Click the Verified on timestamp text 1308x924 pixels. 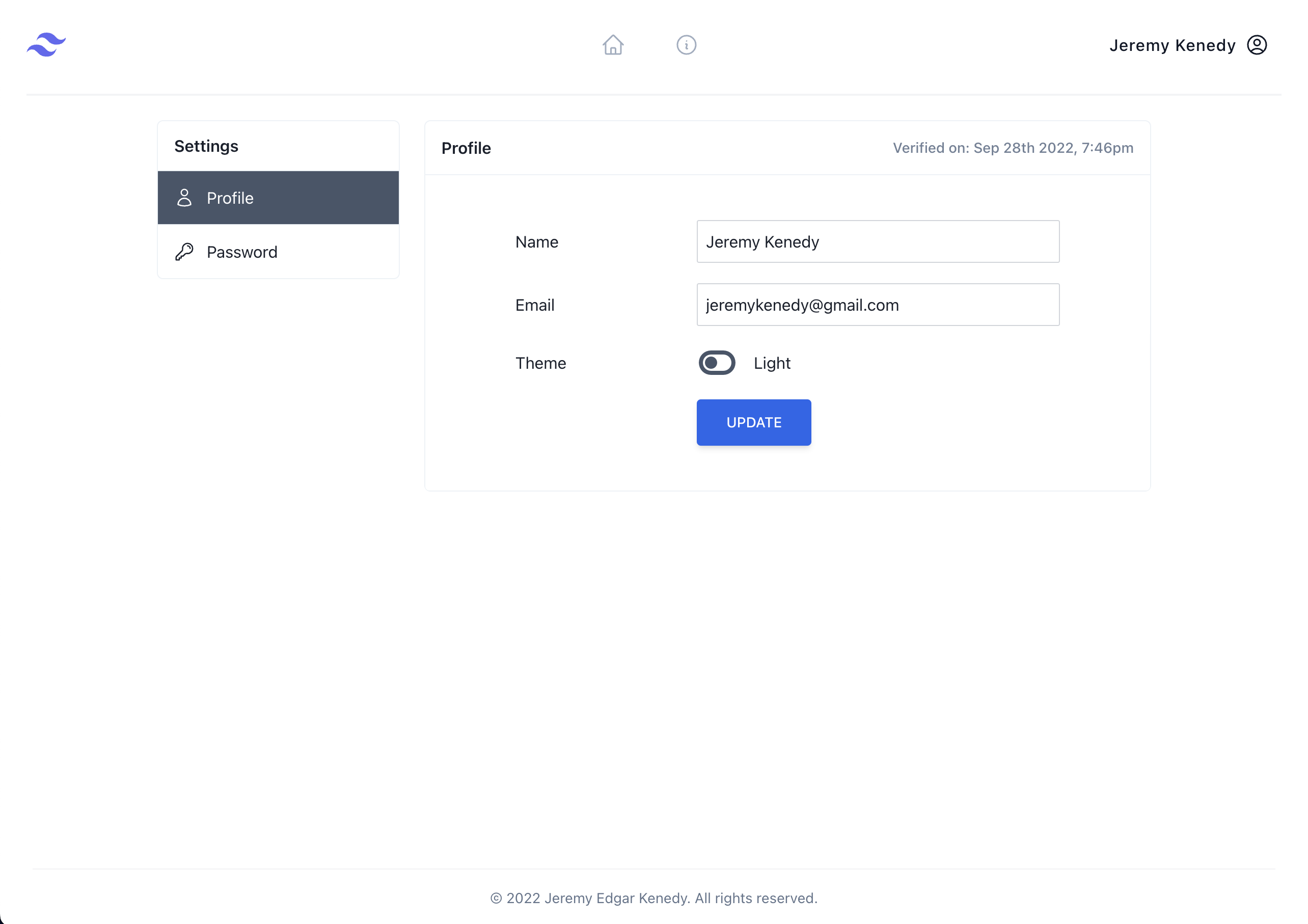tap(1013, 148)
